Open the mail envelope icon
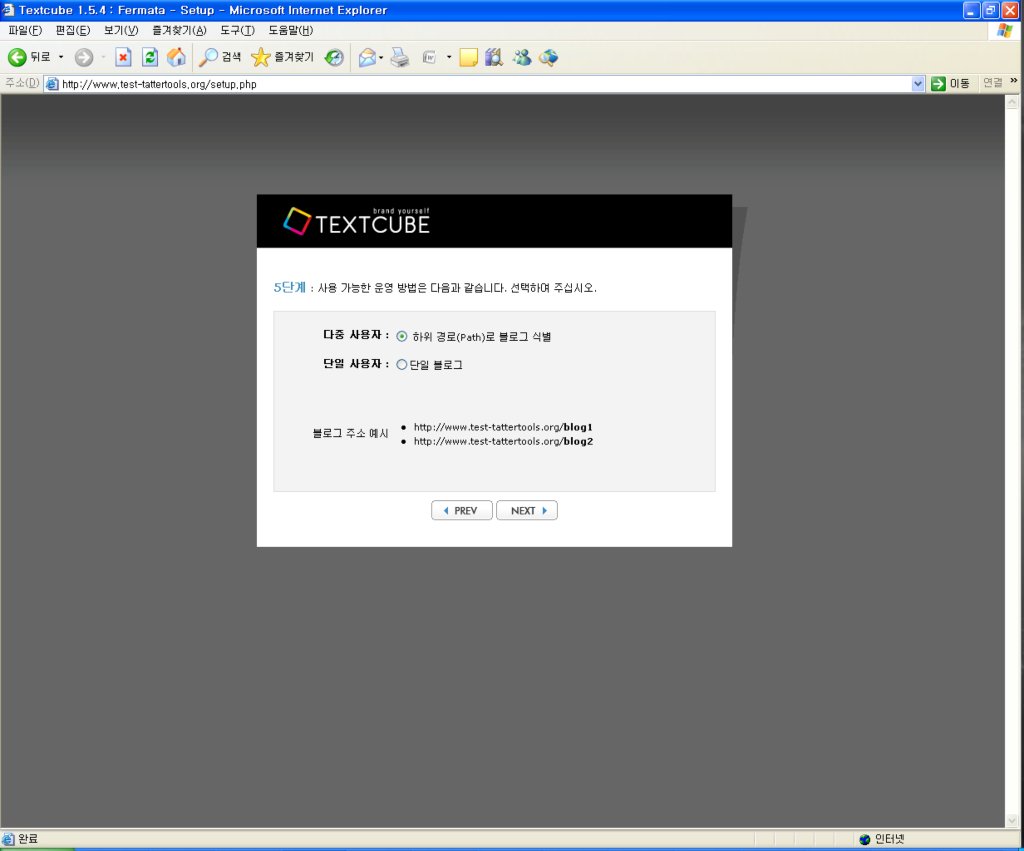The width and height of the screenshot is (1024, 851). (x=367, y=57)
